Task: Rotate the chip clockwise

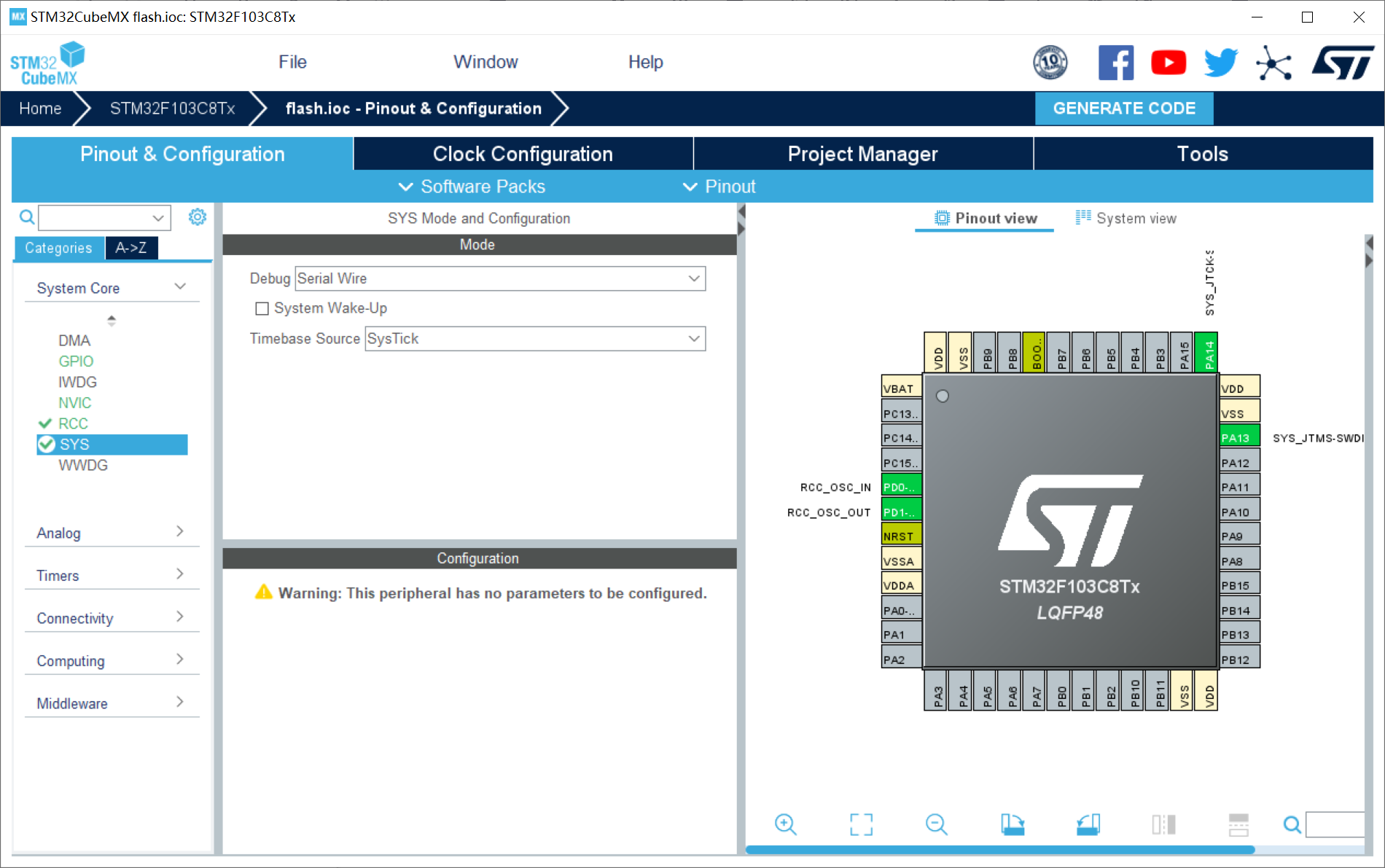Action: 1013,824
